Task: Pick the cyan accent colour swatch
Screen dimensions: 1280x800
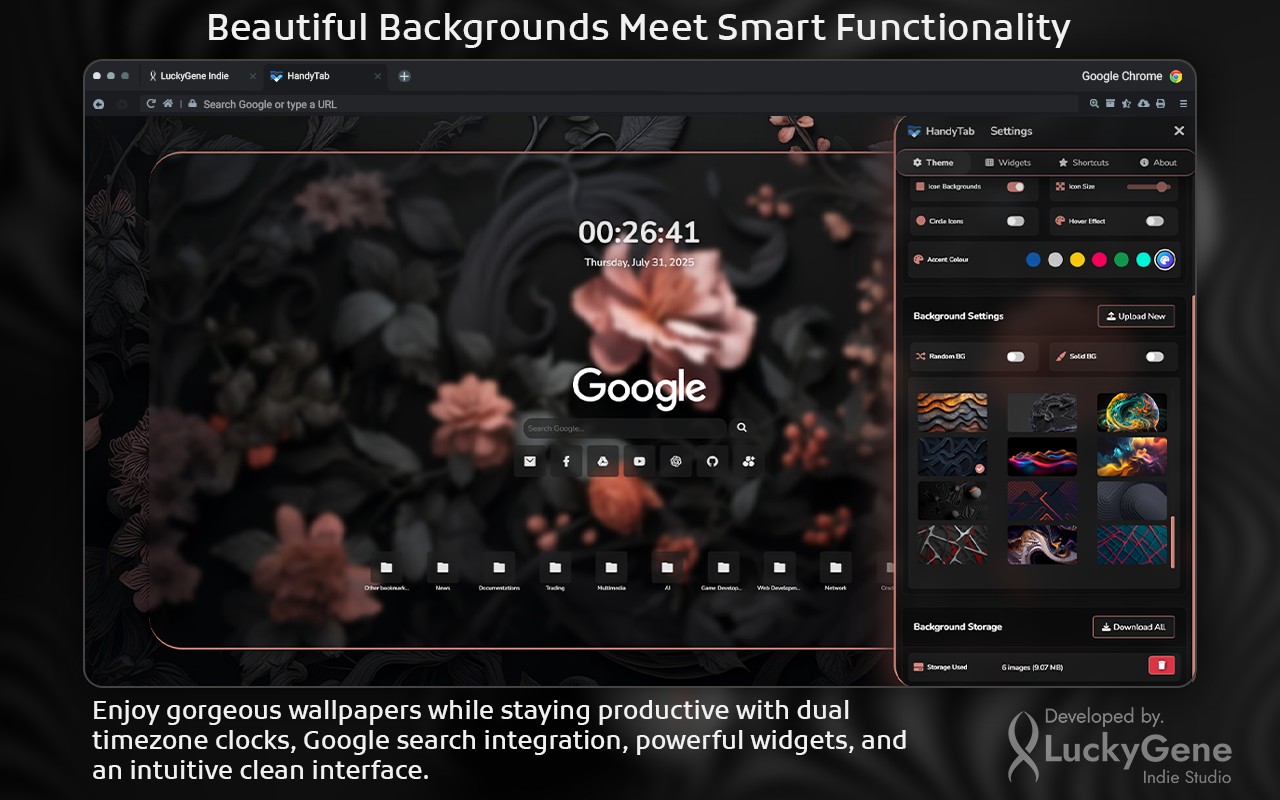Action: coord(1143,260)
